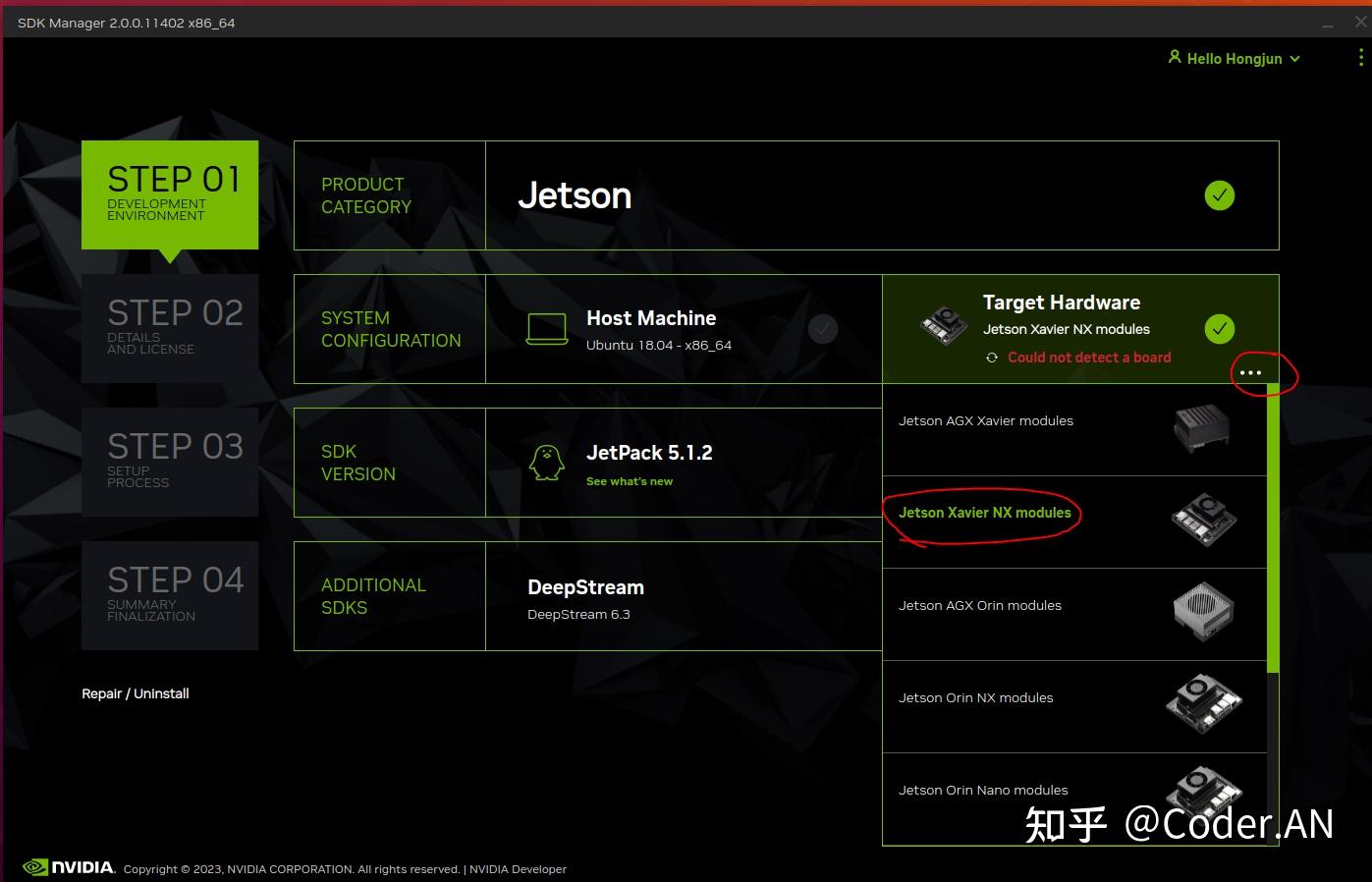Select 'Jetson Orin Nano modules' from the list
1372x882 pixels.
pyautogui.click(x=983, y=790)
